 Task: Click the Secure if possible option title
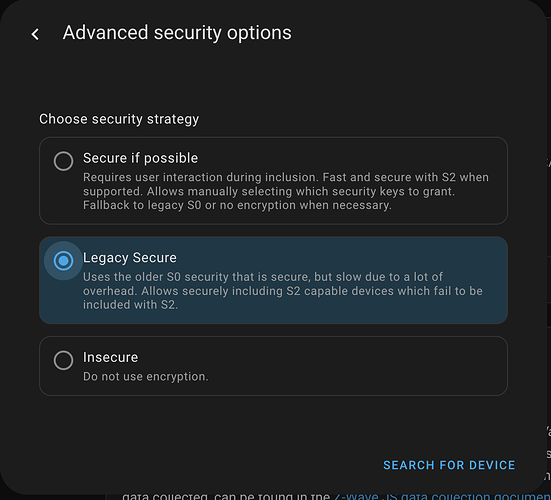click(x=141, y=158)
